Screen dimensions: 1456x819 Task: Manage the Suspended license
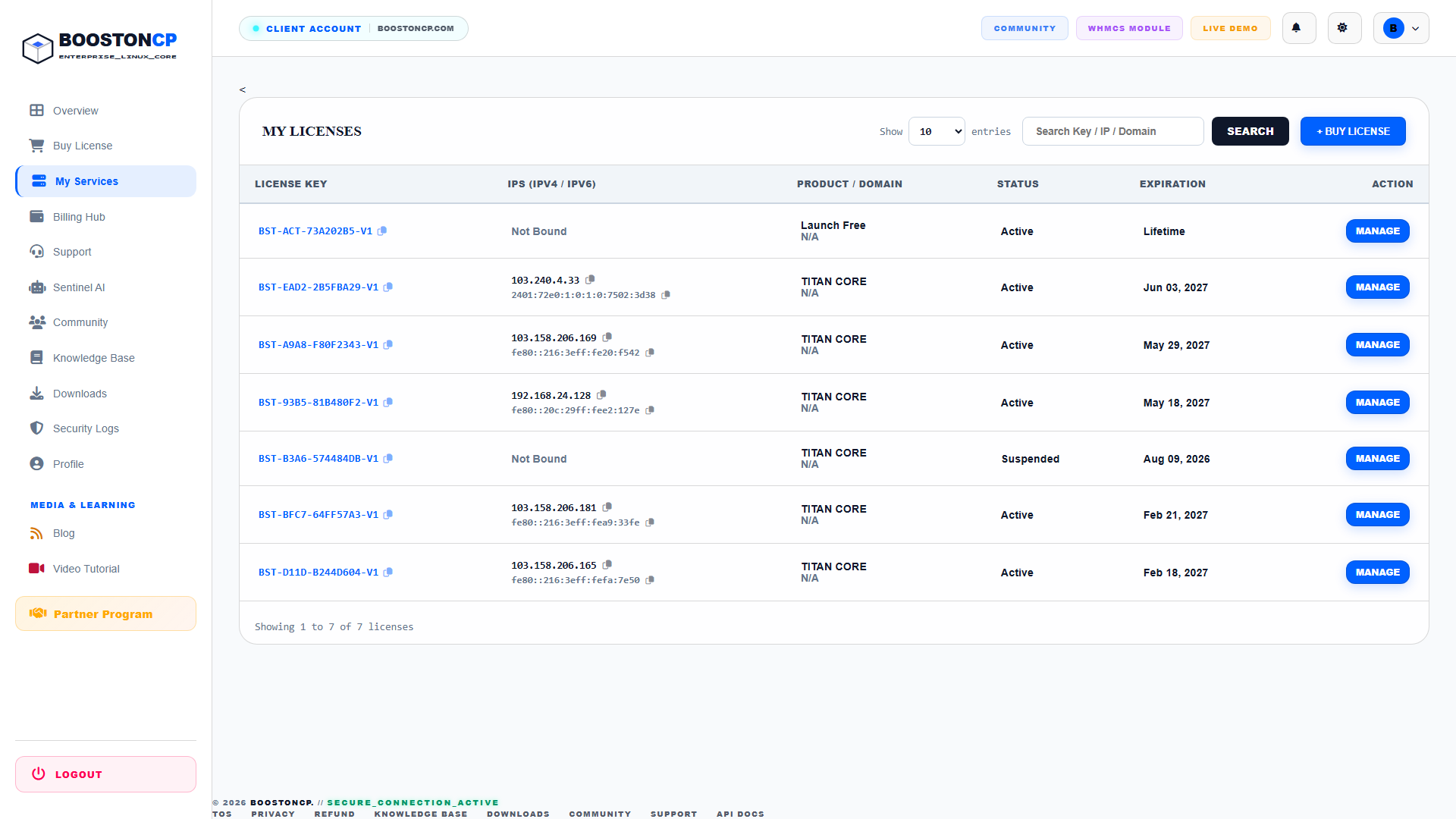coord(1377,459)
